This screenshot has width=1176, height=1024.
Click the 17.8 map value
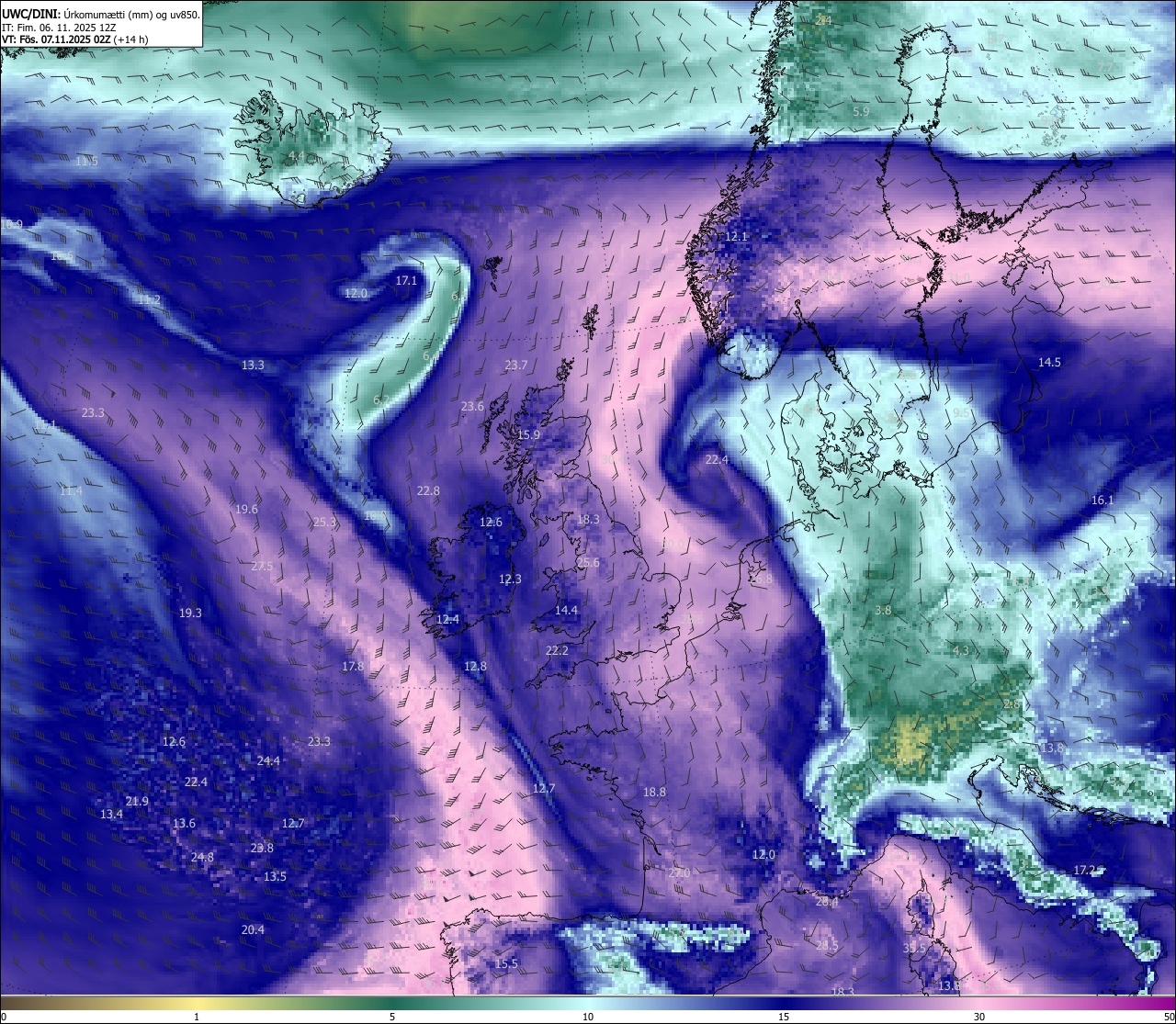[x=353, y=666]
